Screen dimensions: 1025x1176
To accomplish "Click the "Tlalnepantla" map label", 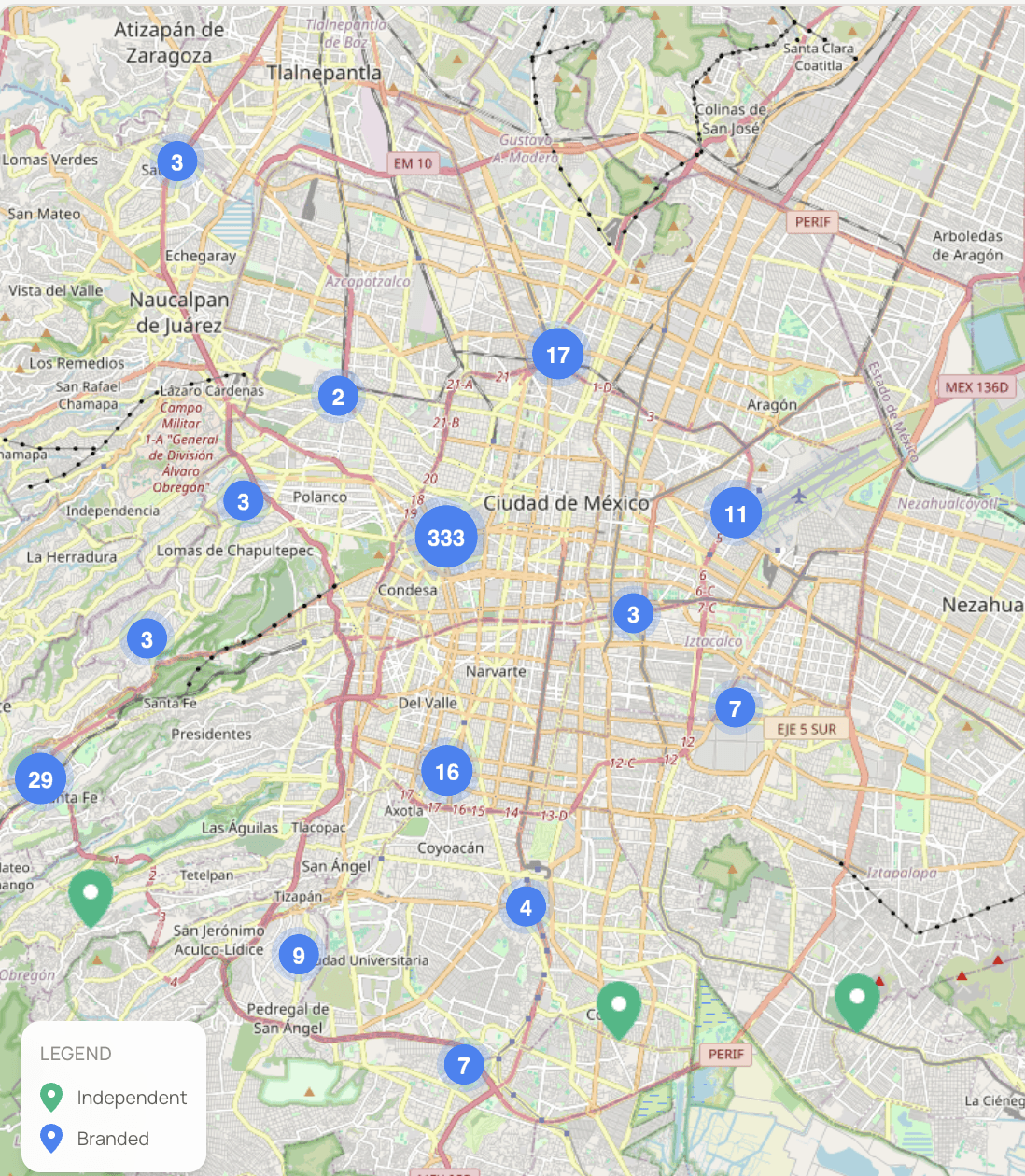I will point(324,73).
